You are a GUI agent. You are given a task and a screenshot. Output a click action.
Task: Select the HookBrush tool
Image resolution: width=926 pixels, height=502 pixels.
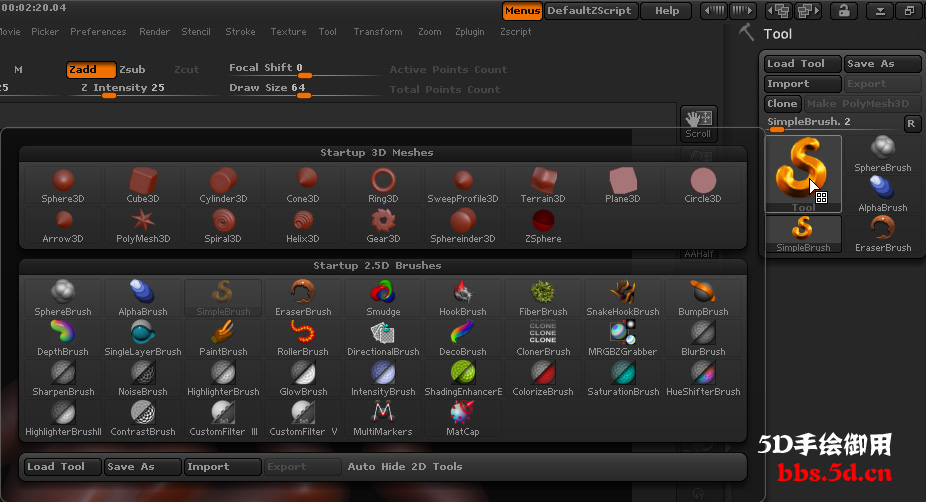point(463,298)
